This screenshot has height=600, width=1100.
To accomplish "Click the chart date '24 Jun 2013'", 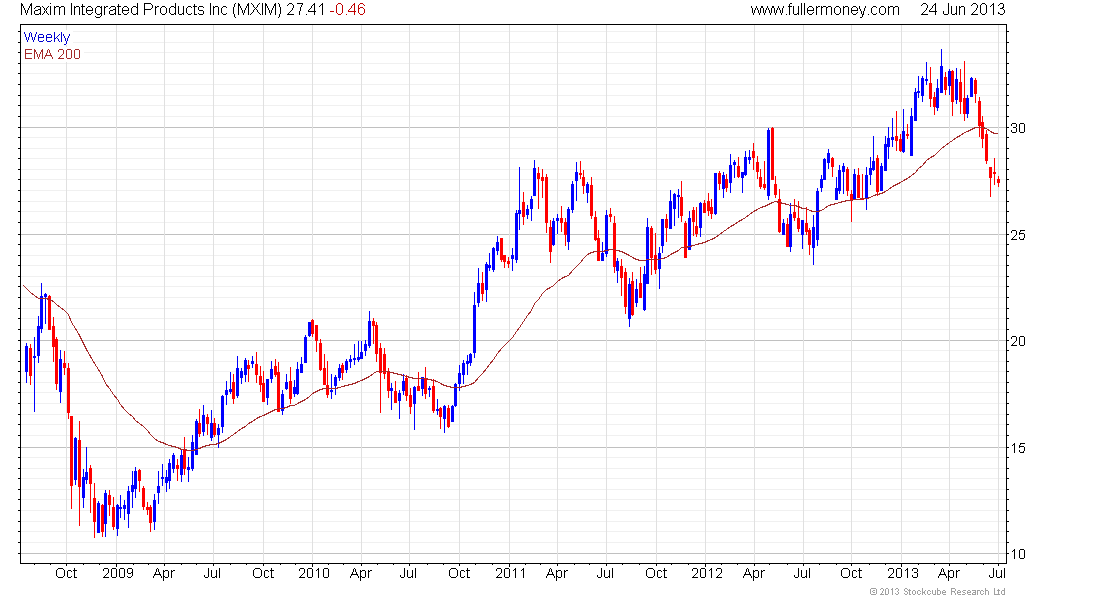I will tap(962, 10).
